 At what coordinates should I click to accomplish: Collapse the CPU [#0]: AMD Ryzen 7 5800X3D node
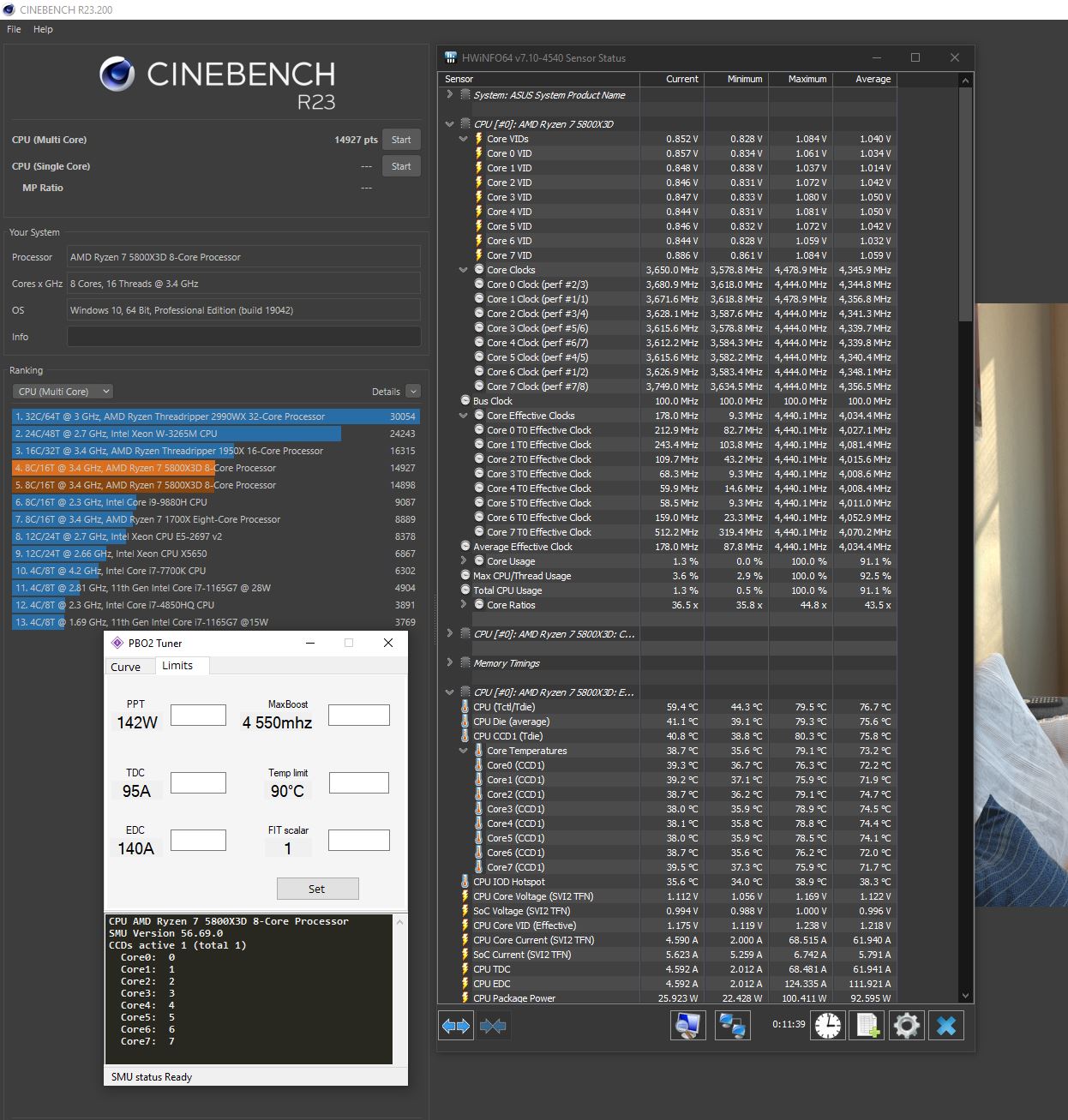click(x=449, y=124)
